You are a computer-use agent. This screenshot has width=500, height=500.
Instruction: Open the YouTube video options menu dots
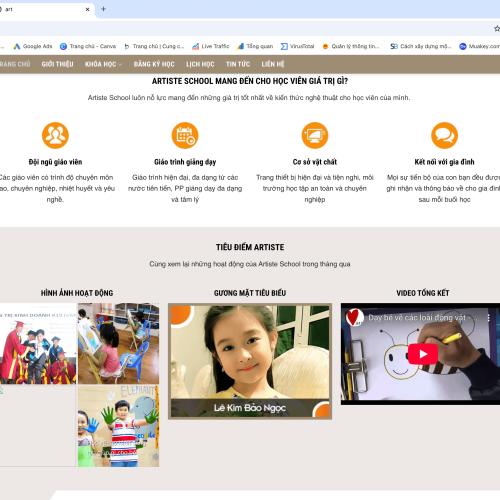tap(488, 318)
